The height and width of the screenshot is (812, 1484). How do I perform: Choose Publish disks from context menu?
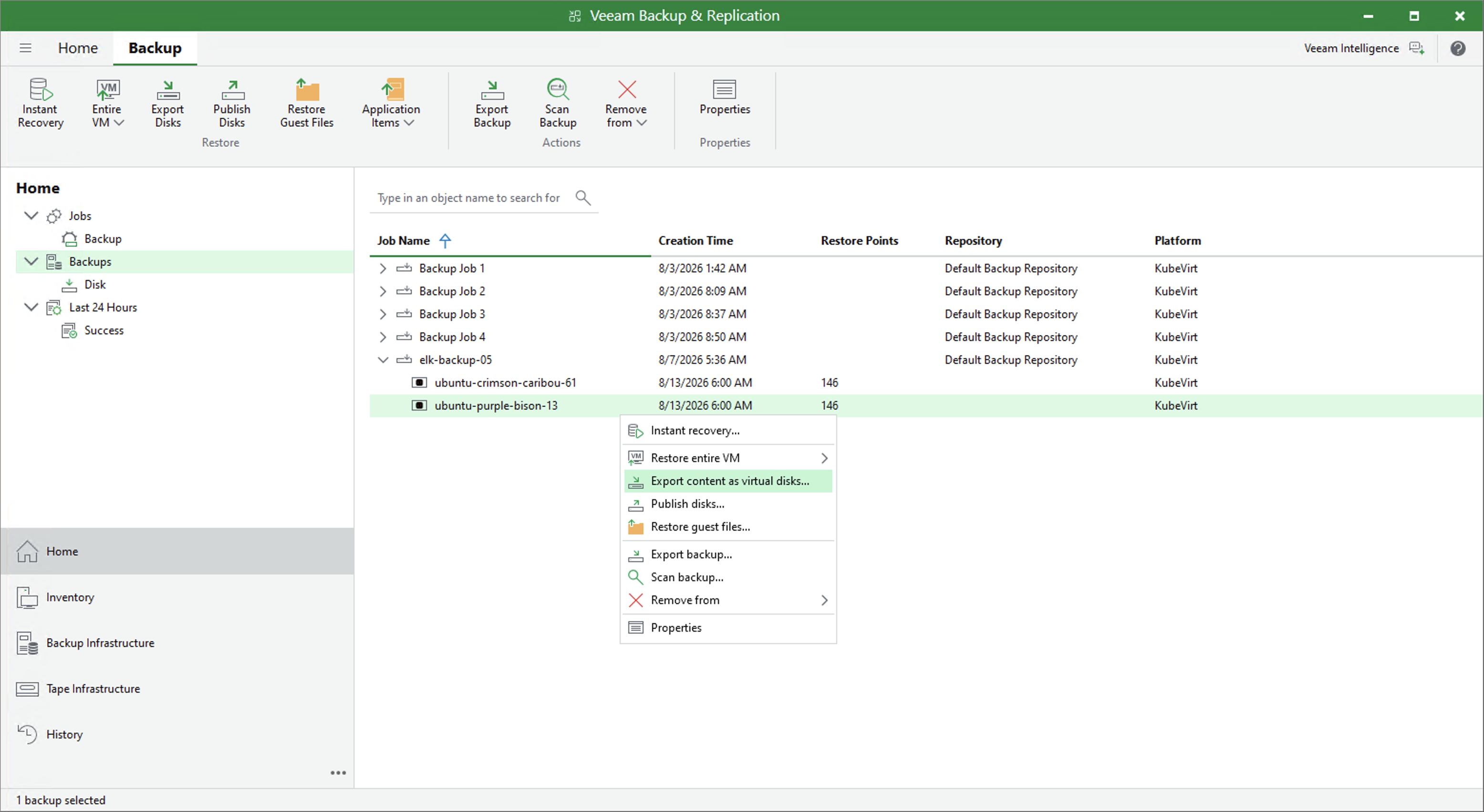pyautogui.click(x=728, y=504)
